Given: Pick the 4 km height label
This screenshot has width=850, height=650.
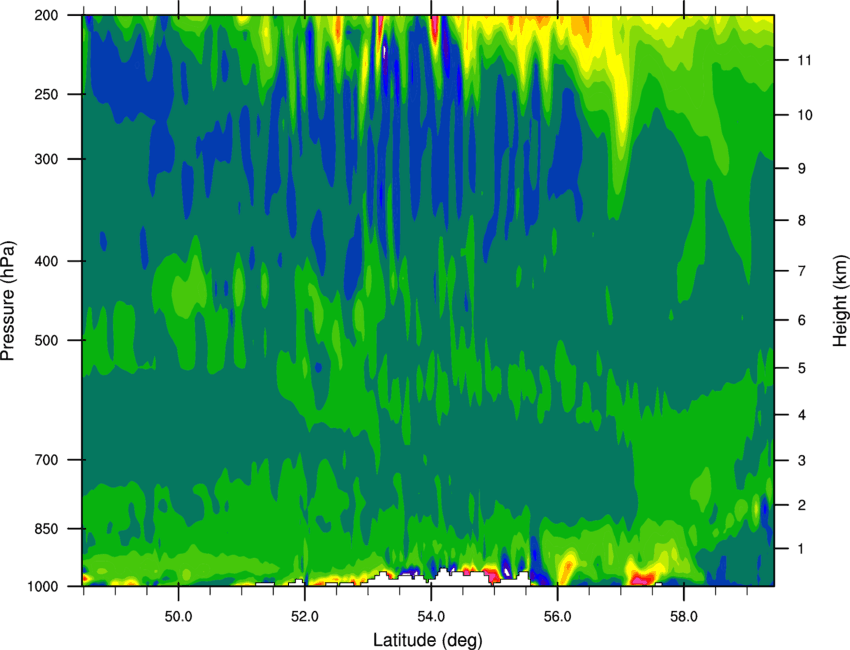Looking at the screenshot, I should (802, 415).
